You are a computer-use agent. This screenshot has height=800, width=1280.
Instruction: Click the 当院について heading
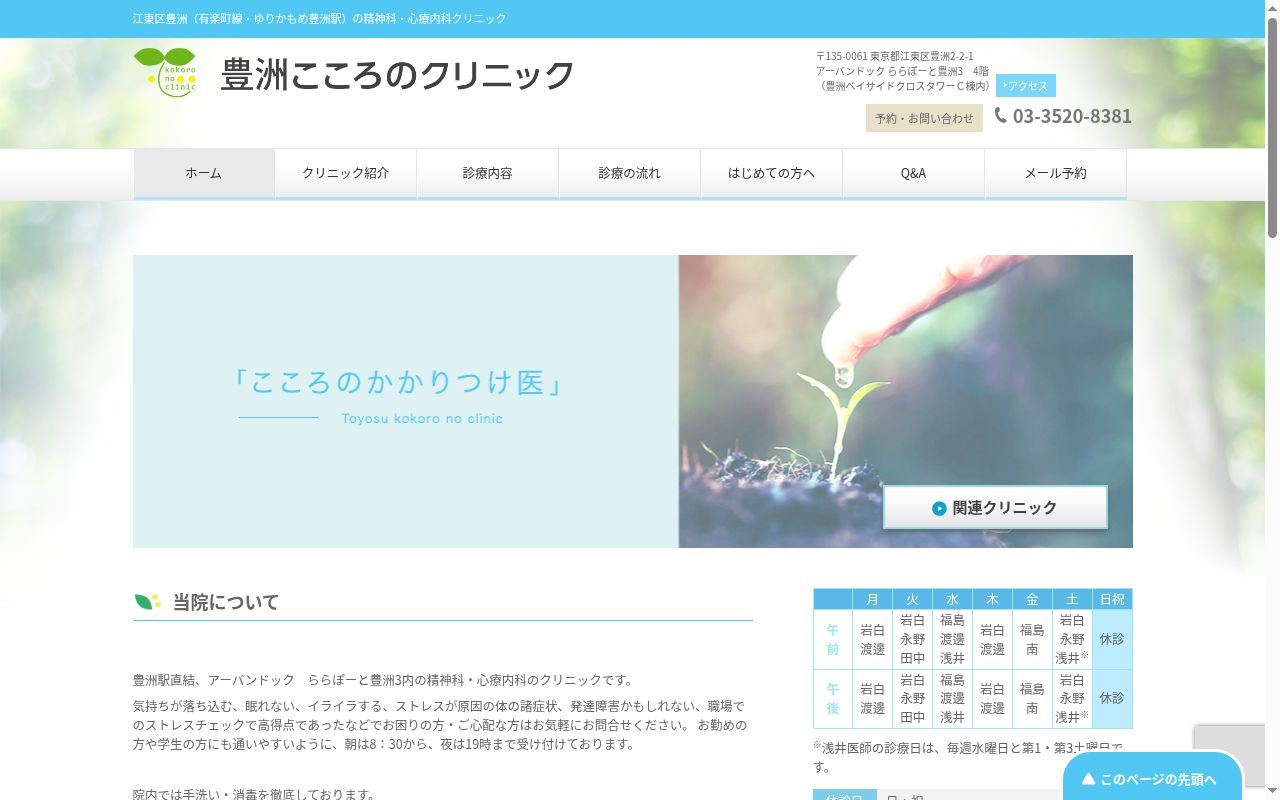pyautogui.click(x=226, y=602)
